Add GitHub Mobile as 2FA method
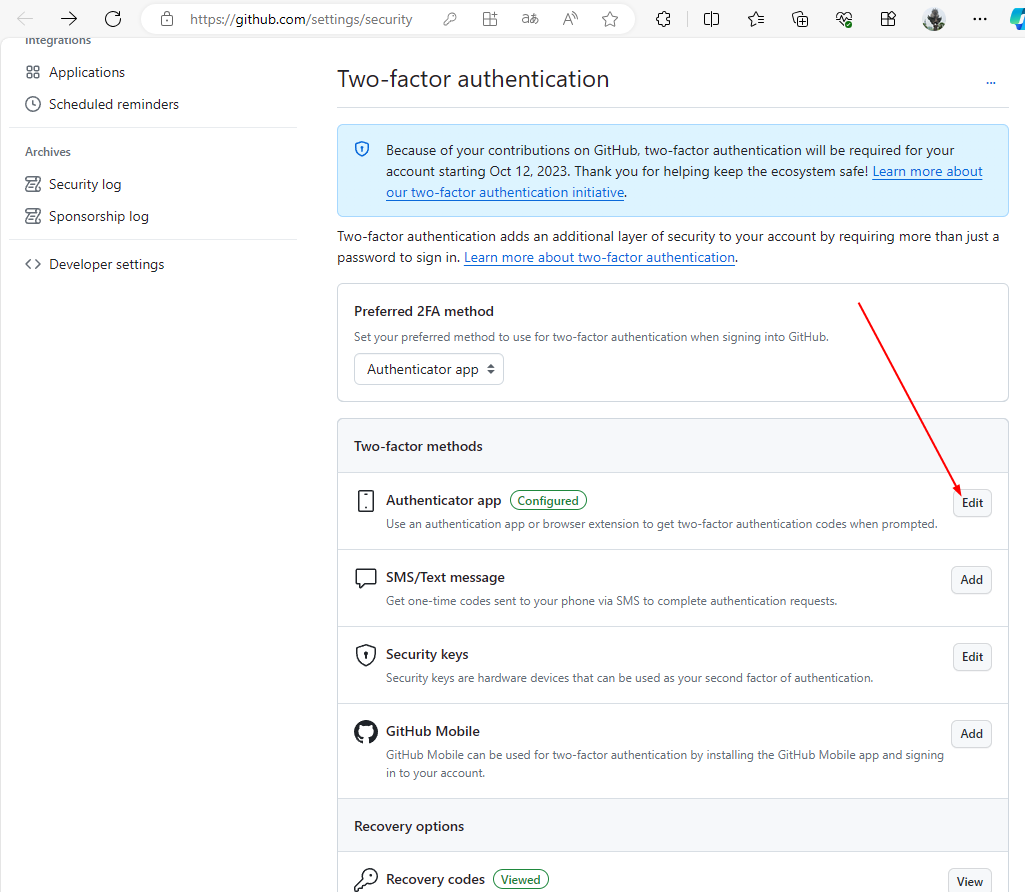Image resolution: width=1025 pixels, height=892 pixels. pyautogui.click(x=971, y=734)
